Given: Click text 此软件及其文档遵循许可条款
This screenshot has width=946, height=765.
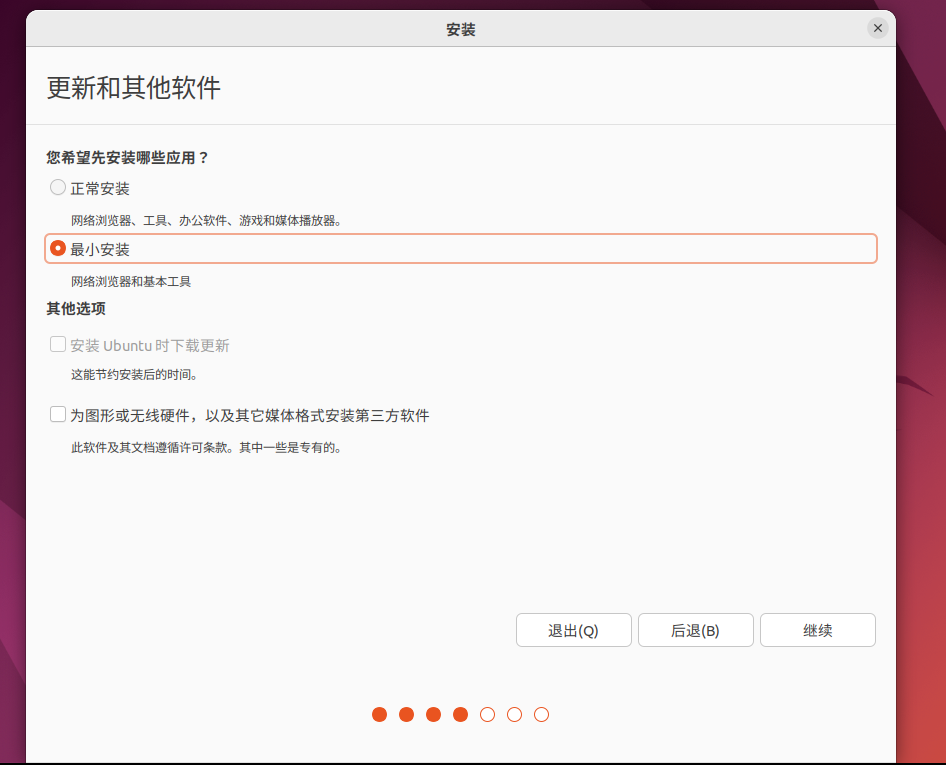Looking at the screenshot, I should coord(149,448).
